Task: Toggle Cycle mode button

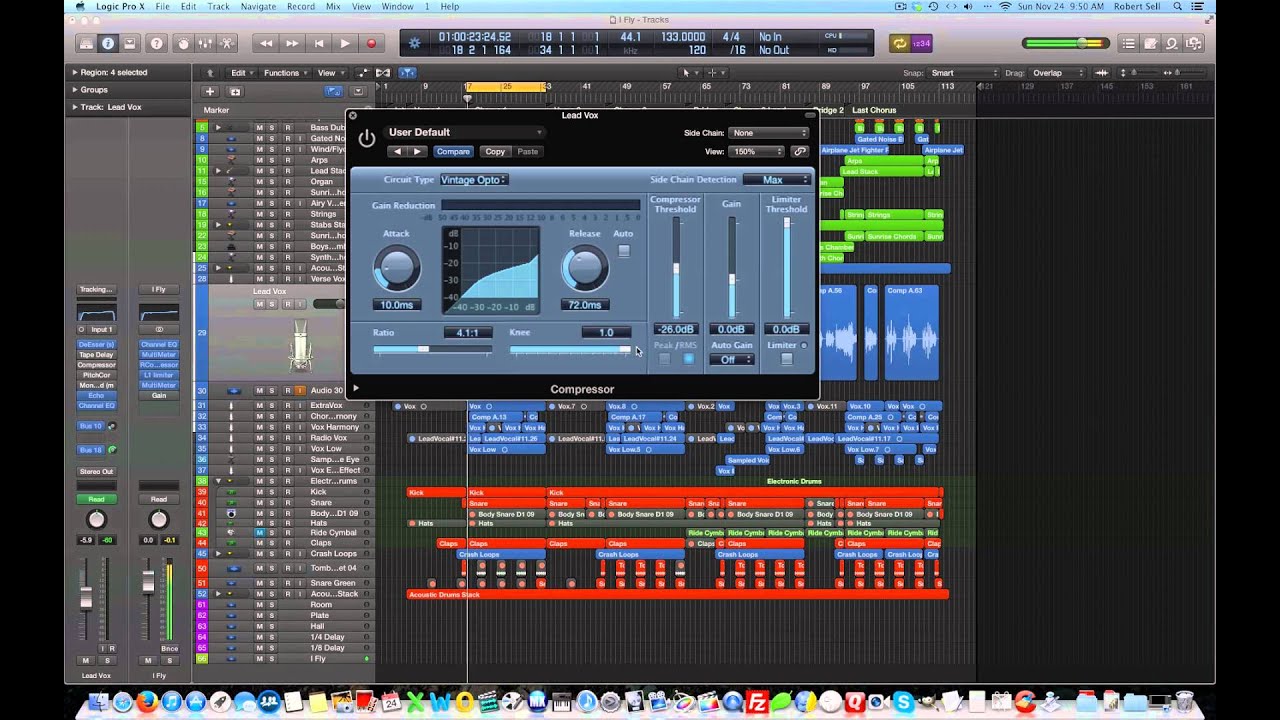Action: [899, 43]
